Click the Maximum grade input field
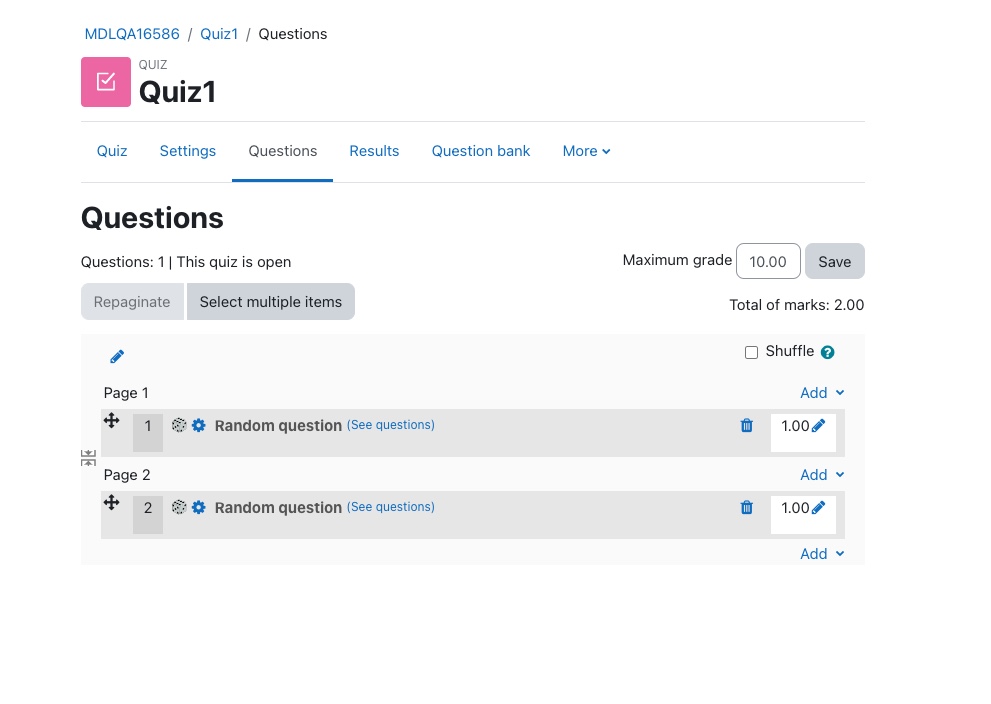991x704 pixels. pos(768,262)
